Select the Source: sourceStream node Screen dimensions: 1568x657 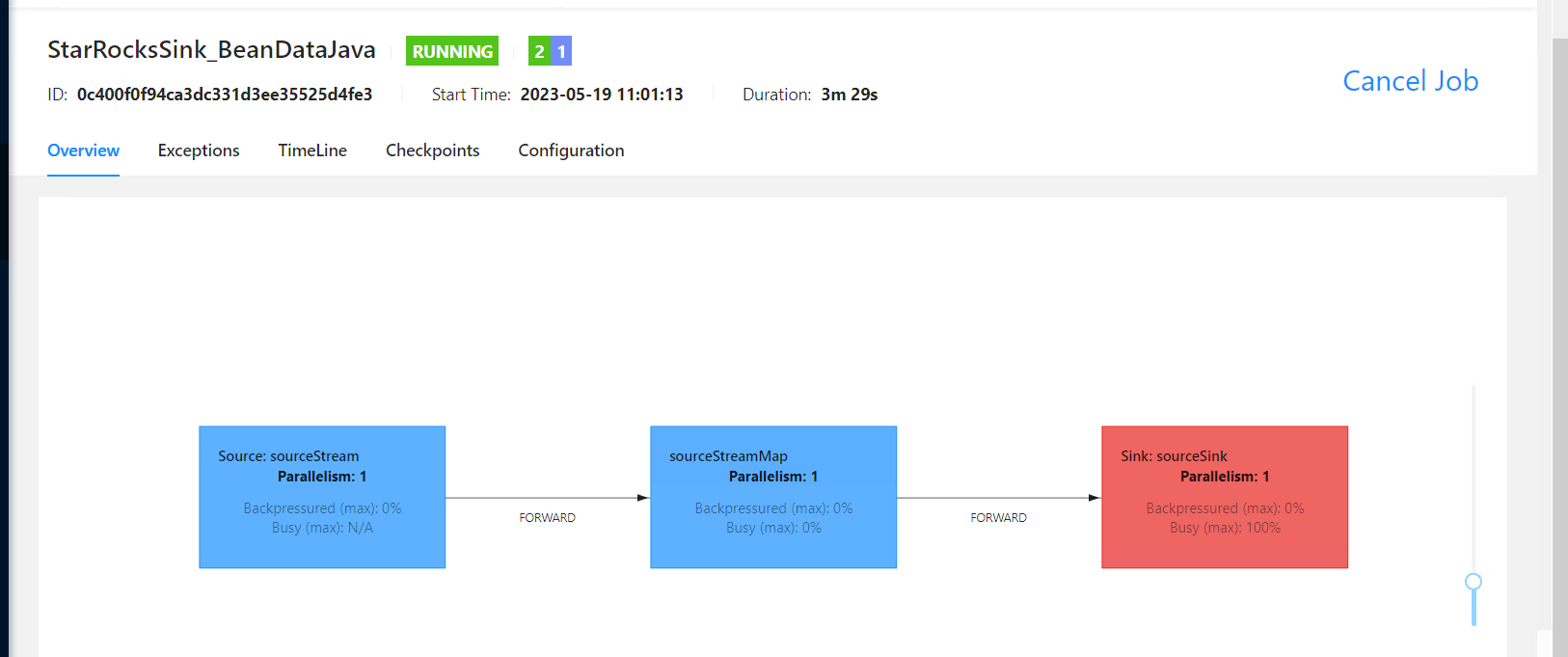click(322, 497)
